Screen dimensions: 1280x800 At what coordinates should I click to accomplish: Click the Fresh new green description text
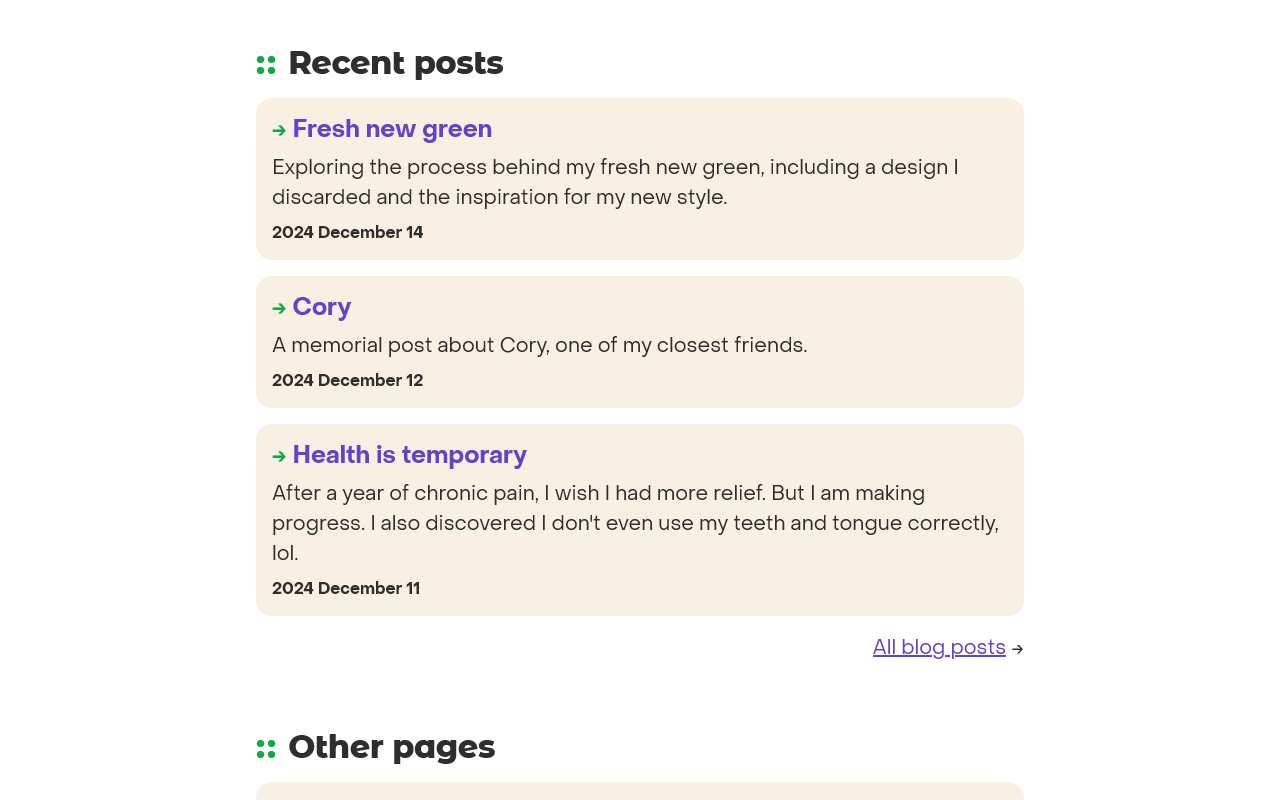(615, 182)
